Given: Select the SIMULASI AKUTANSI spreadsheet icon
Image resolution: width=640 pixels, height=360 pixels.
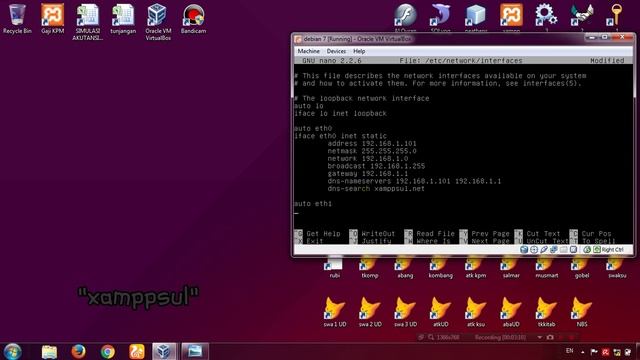Looking at the screenshot, I should [x=88, y=22].
